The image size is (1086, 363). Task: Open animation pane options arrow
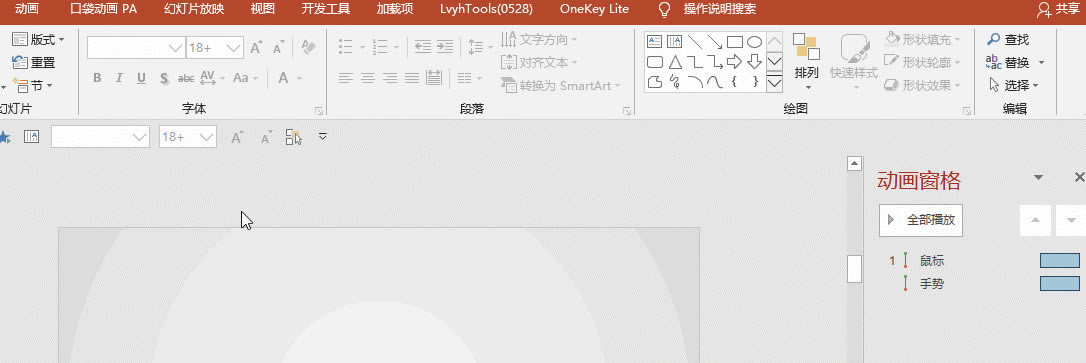click(1038, 178)
